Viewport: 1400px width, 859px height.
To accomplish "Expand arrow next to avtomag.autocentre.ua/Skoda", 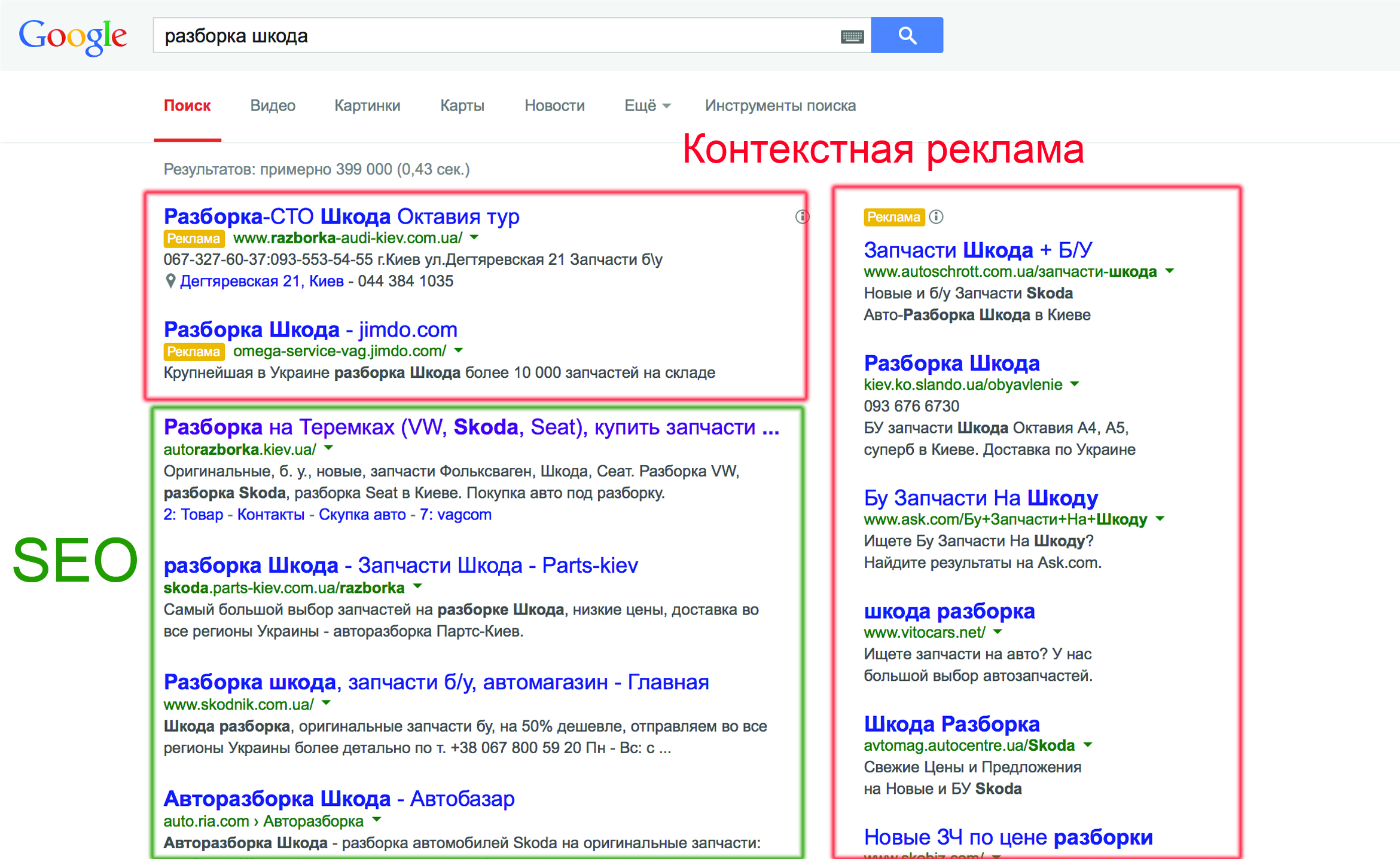I will point(1088,745).
